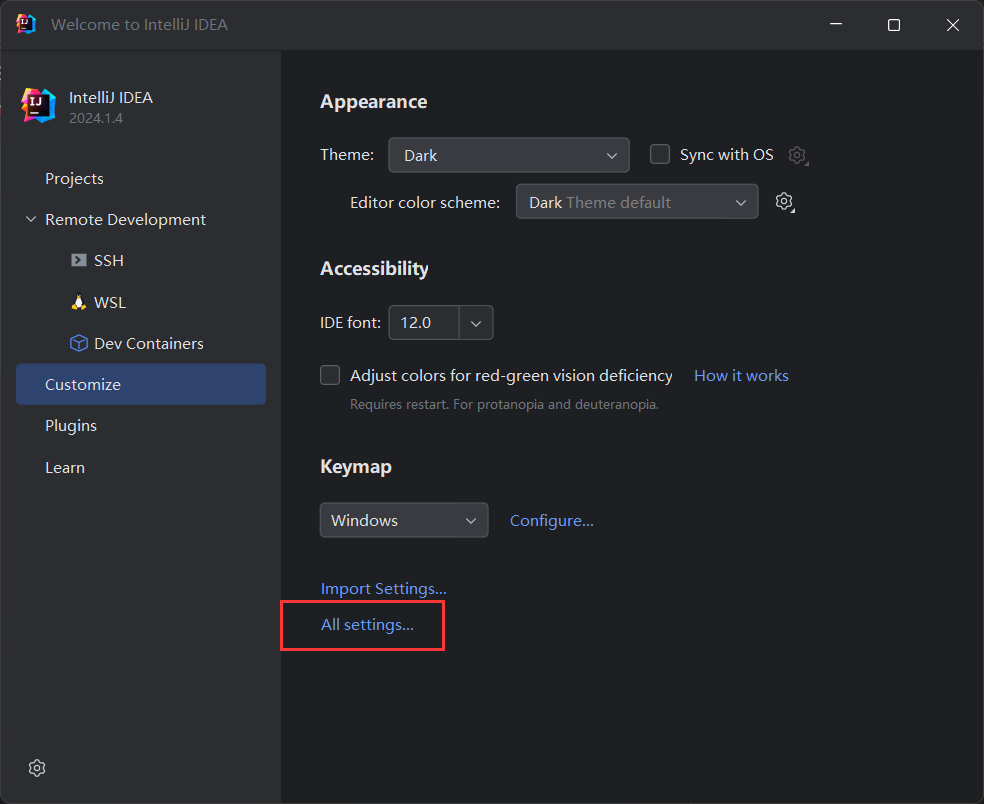Click the Configure... keymap link
The image size is (984, 804).
tap(552, 521)
